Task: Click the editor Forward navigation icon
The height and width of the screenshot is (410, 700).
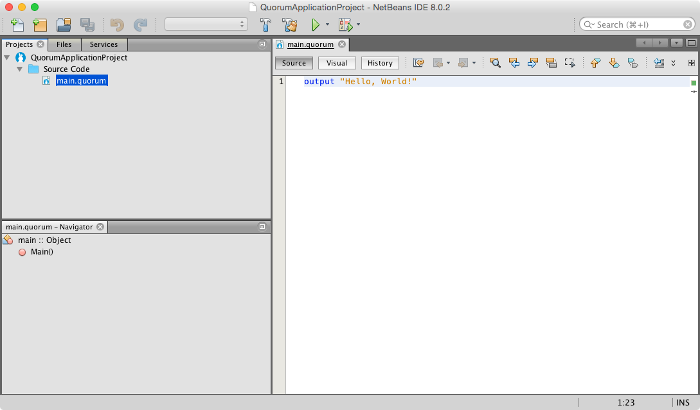Action: coord(463,63)
